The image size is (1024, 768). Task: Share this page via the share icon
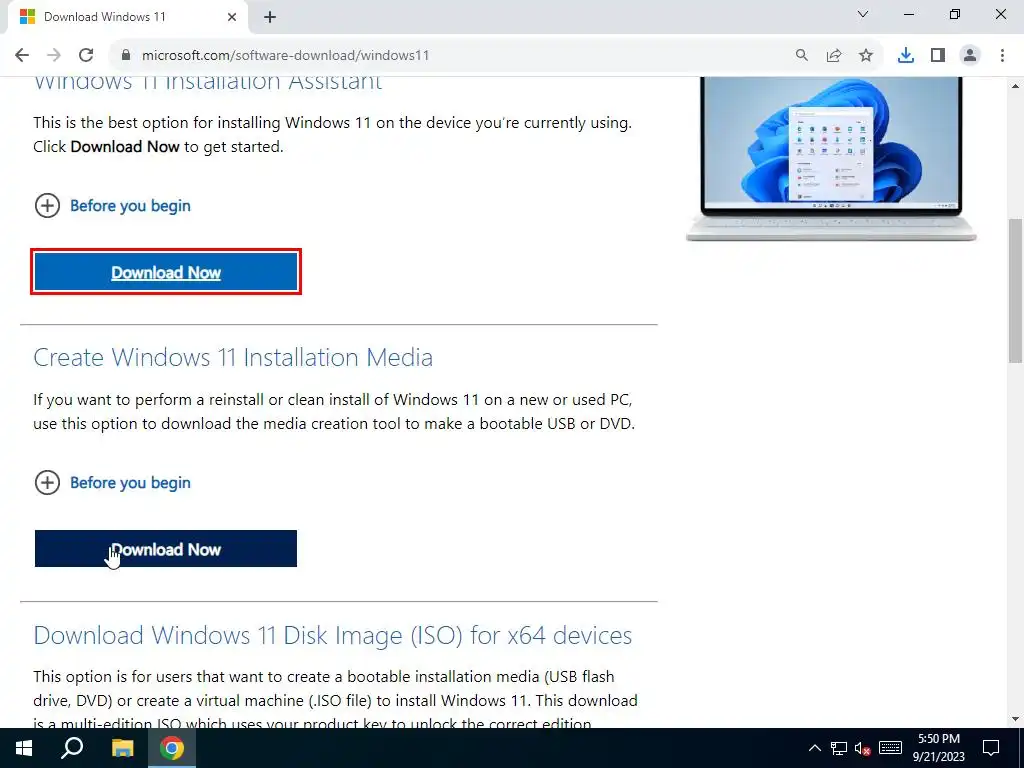click(x=834, y=56)
